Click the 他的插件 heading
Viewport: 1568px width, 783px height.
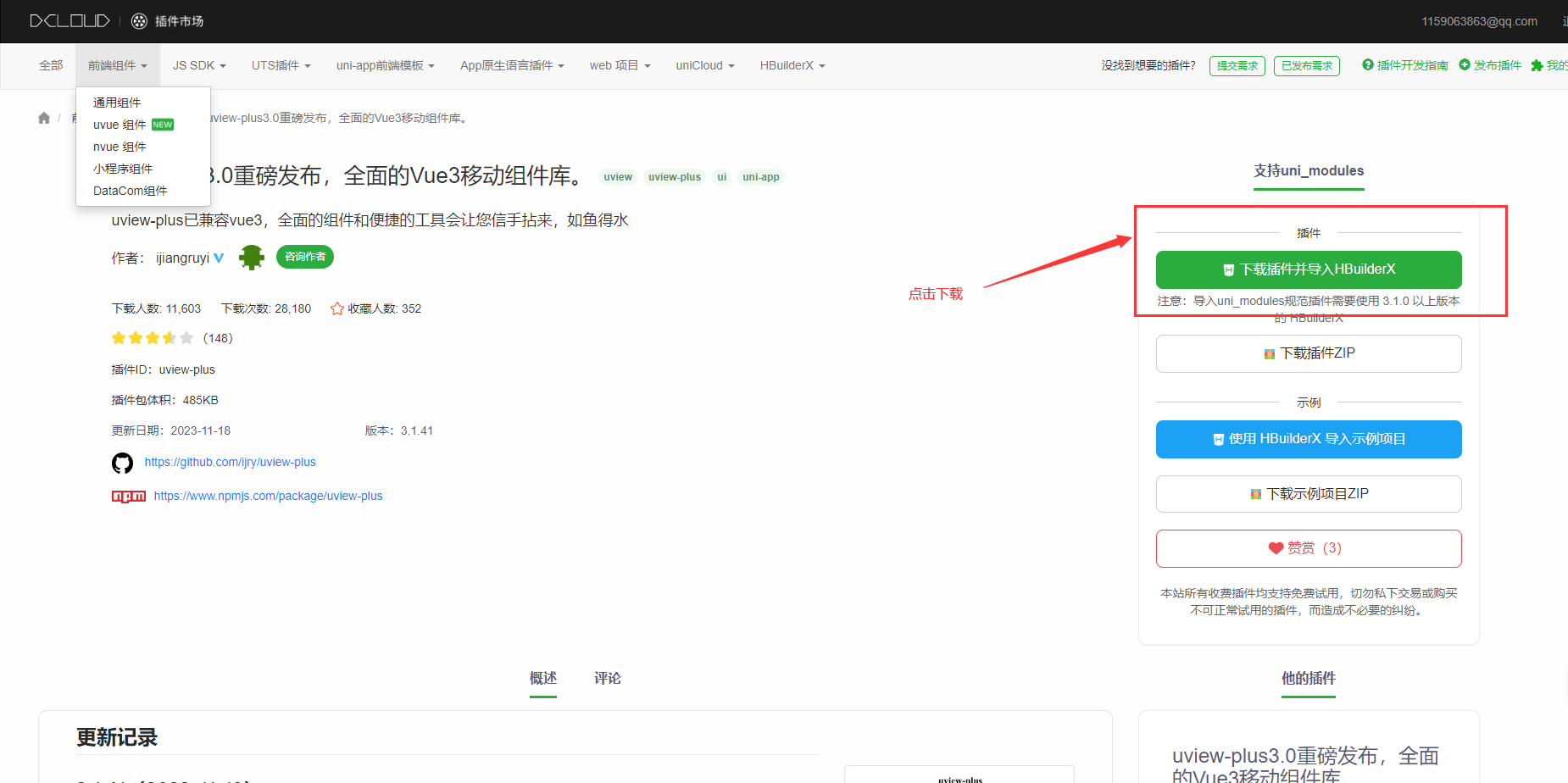[x=1309, y=678]
